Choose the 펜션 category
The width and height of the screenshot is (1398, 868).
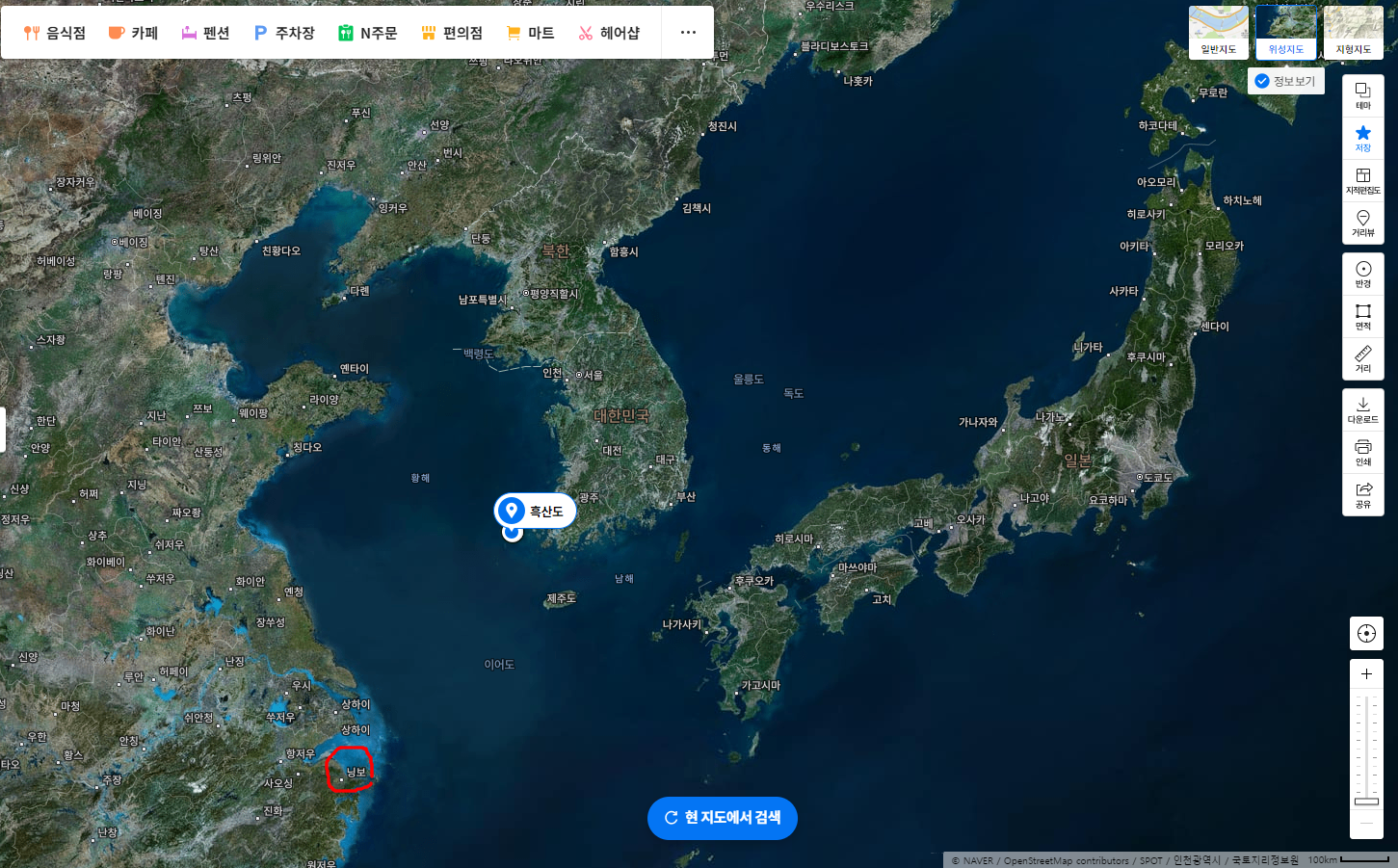[x=205, y=33]
